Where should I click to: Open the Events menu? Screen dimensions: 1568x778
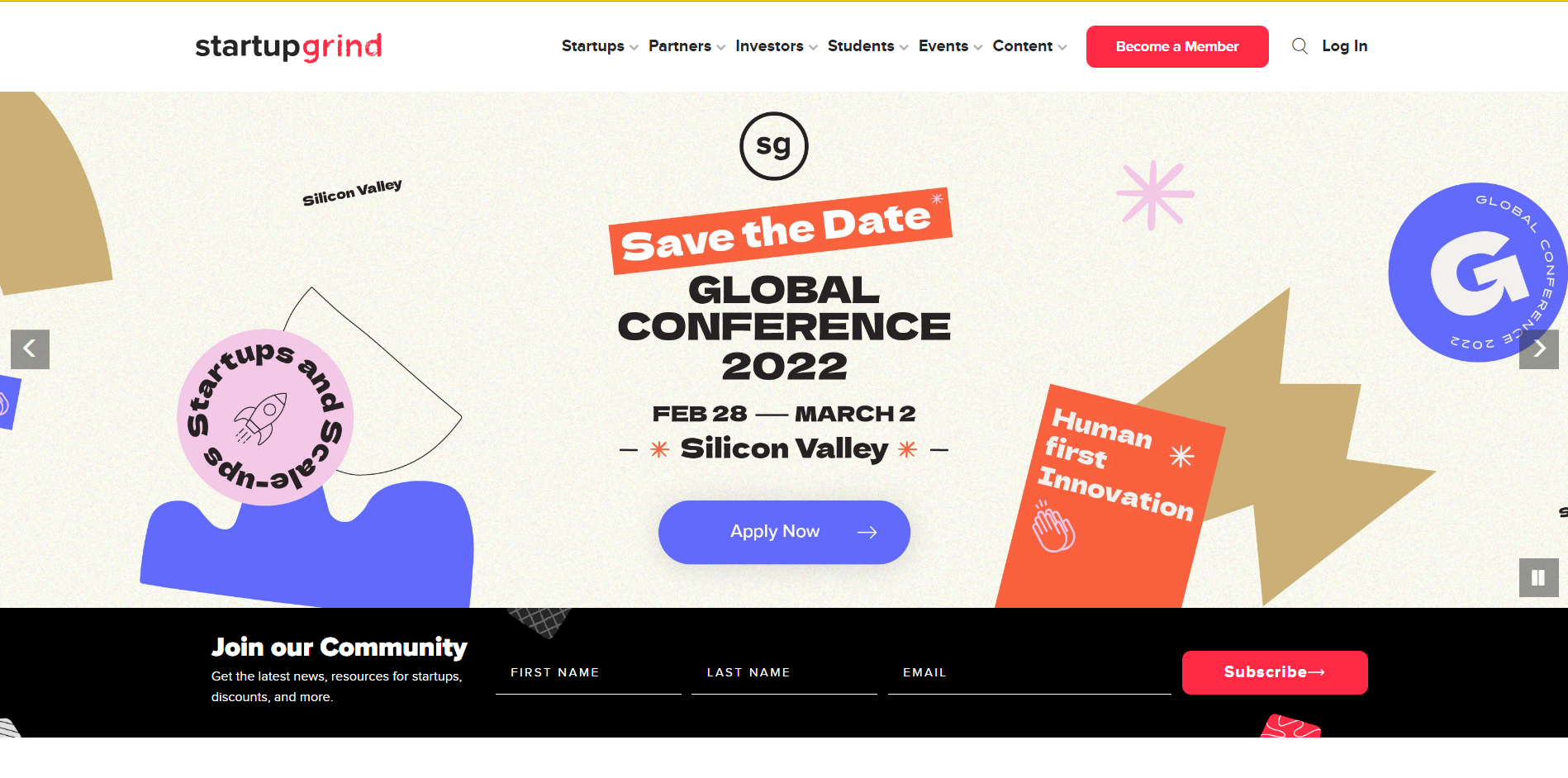[x=950, y=46]
